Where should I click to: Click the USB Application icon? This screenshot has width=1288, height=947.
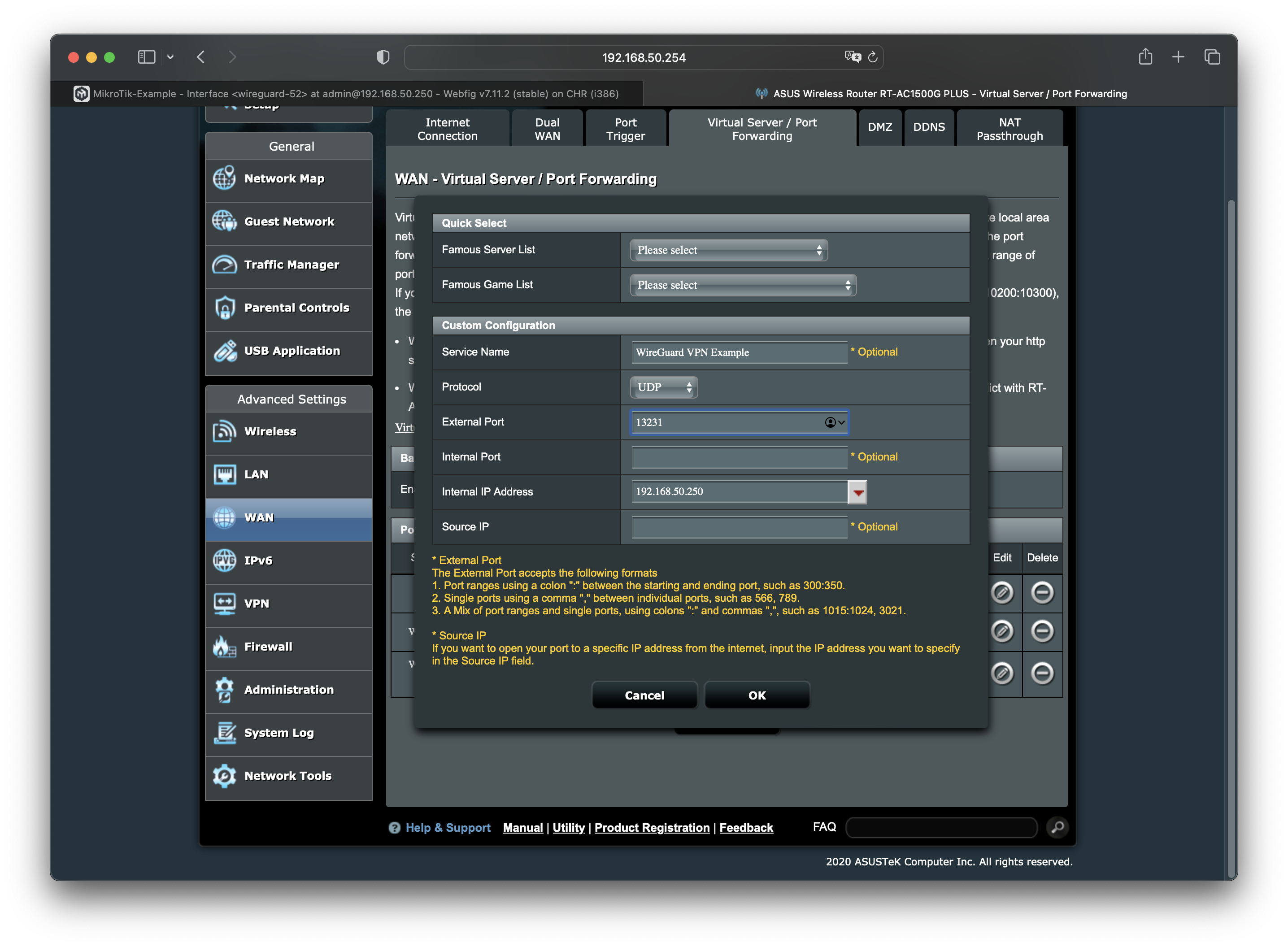[x=224, y=351]
